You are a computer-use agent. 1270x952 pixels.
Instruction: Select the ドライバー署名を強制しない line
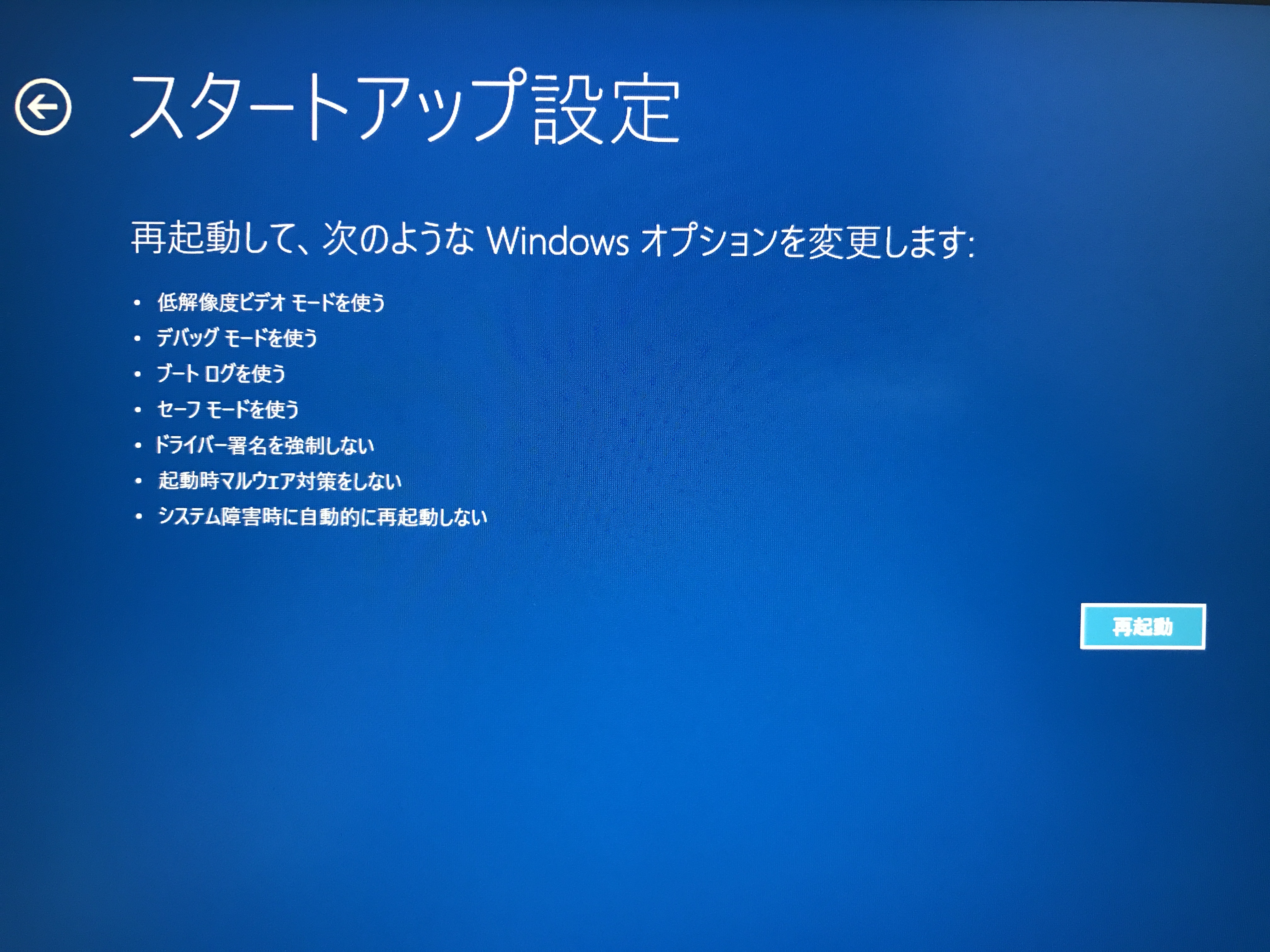pos(264,445)
